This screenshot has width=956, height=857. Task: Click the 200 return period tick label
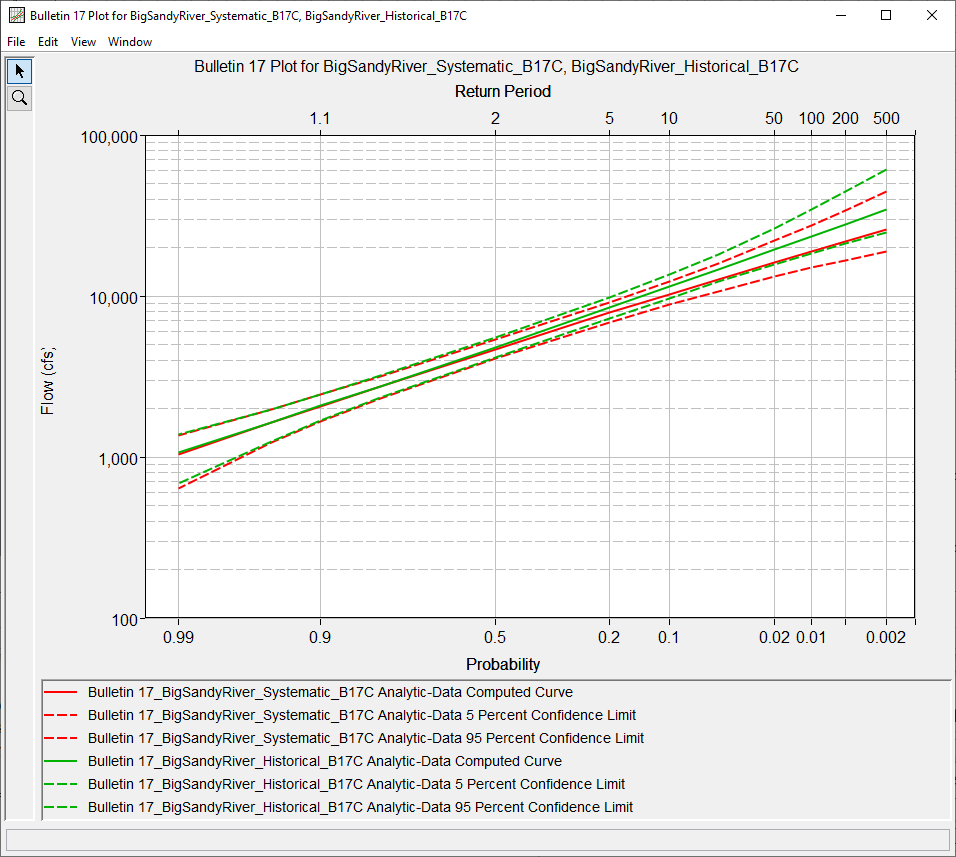[x=846, y=118]
